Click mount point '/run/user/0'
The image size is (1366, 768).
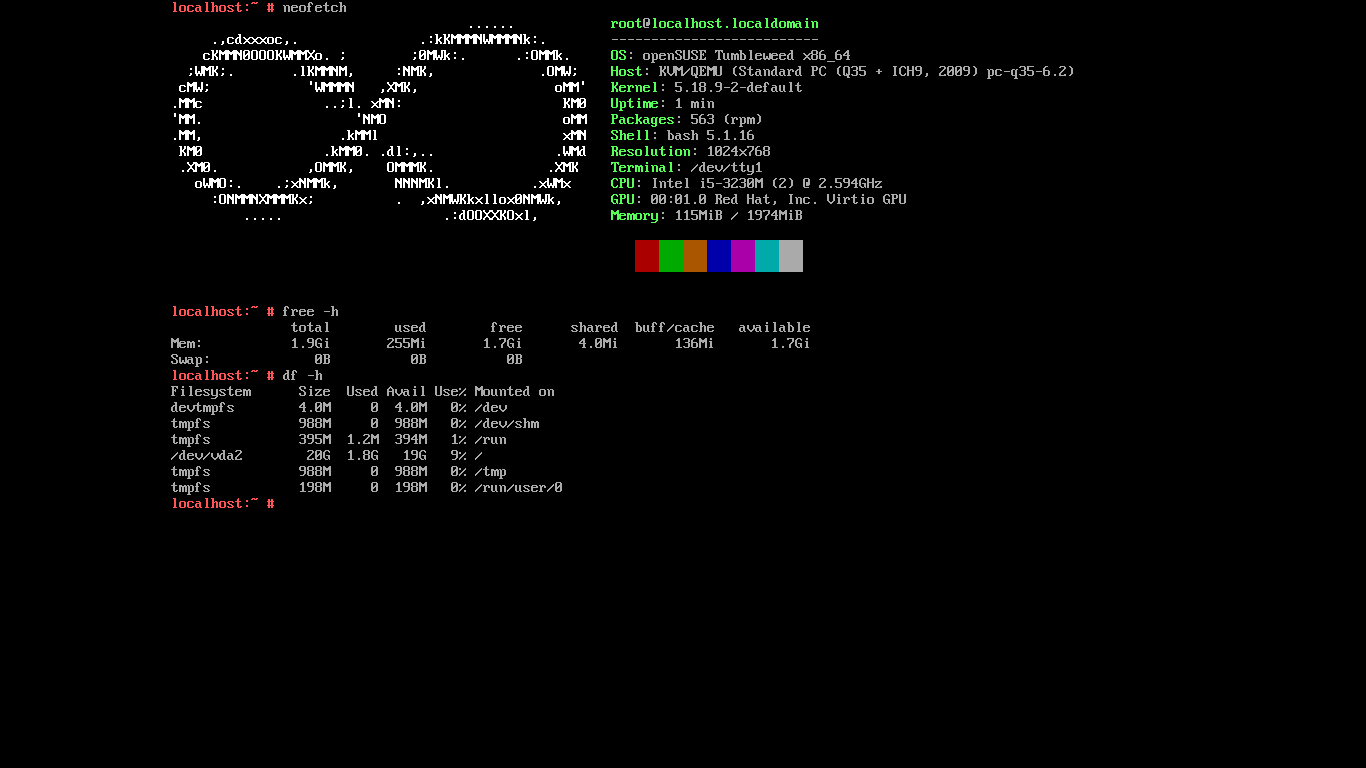[519, 488]
